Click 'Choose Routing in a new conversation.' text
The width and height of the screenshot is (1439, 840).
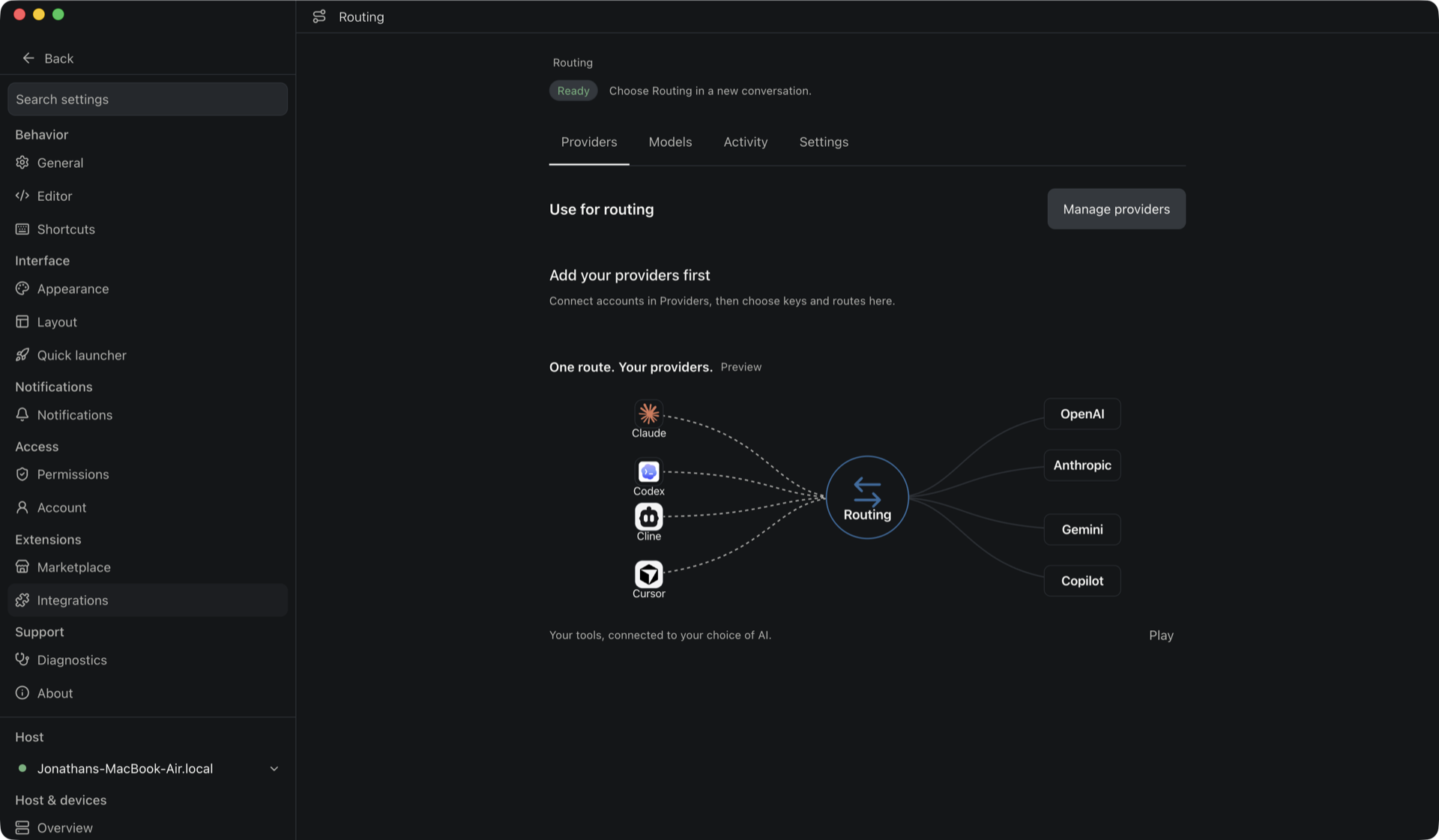711,91
